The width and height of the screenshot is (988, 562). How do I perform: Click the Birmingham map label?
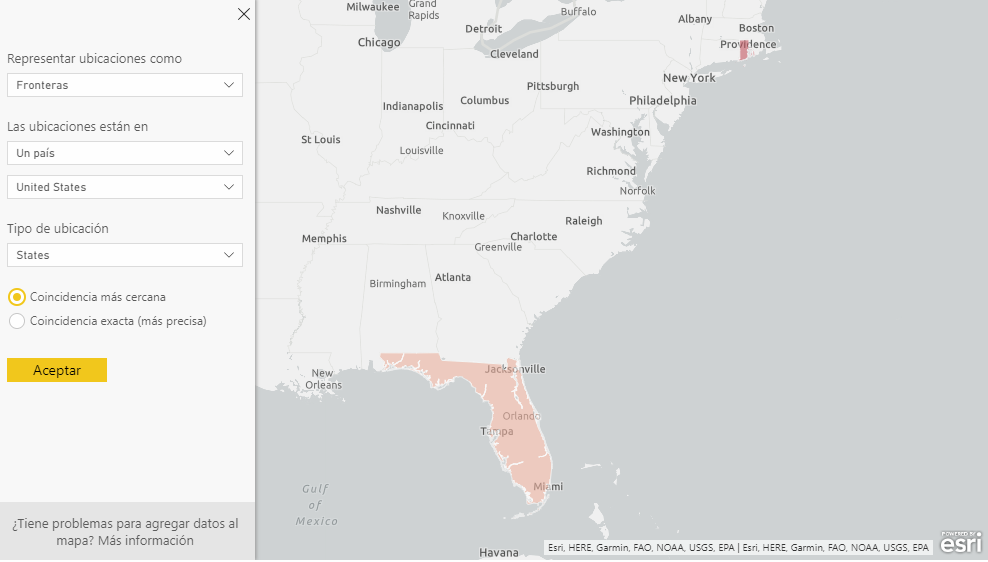tap(398, 284)
